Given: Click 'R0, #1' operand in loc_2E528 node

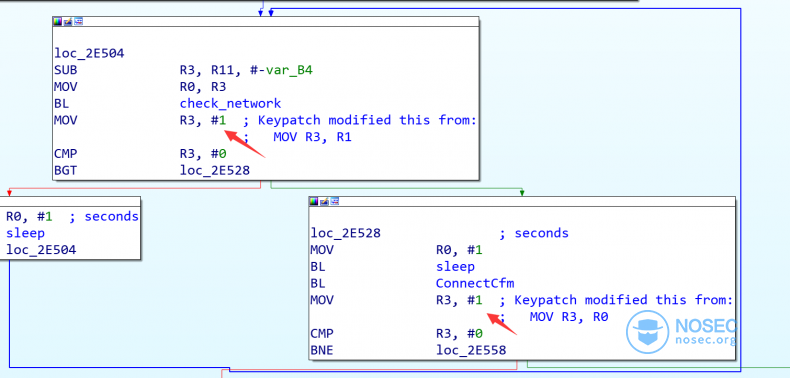Looking at the screenshot, I should 459,249.
